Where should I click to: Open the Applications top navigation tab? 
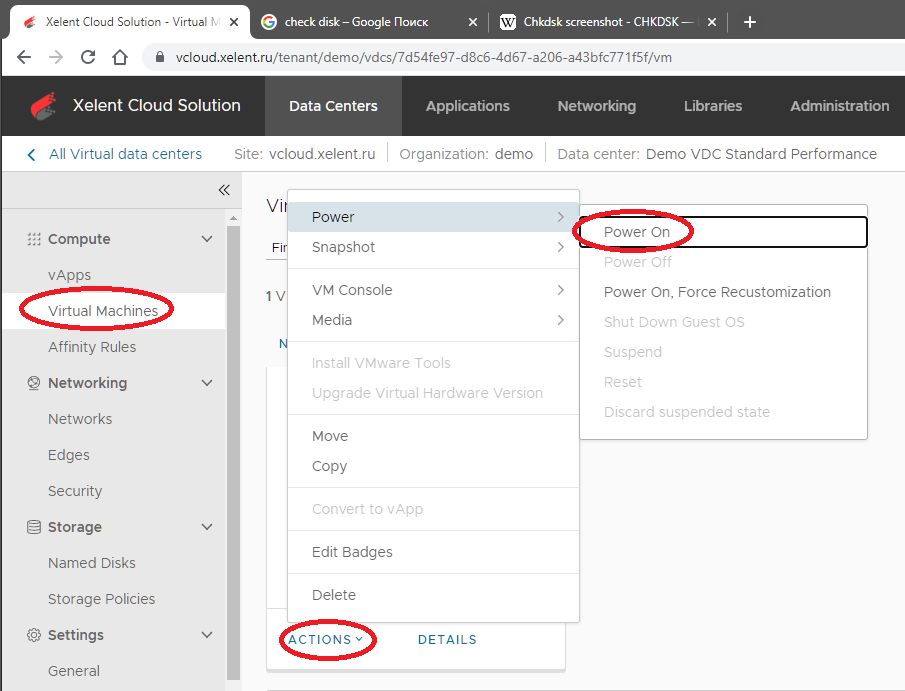coord(468,106)
